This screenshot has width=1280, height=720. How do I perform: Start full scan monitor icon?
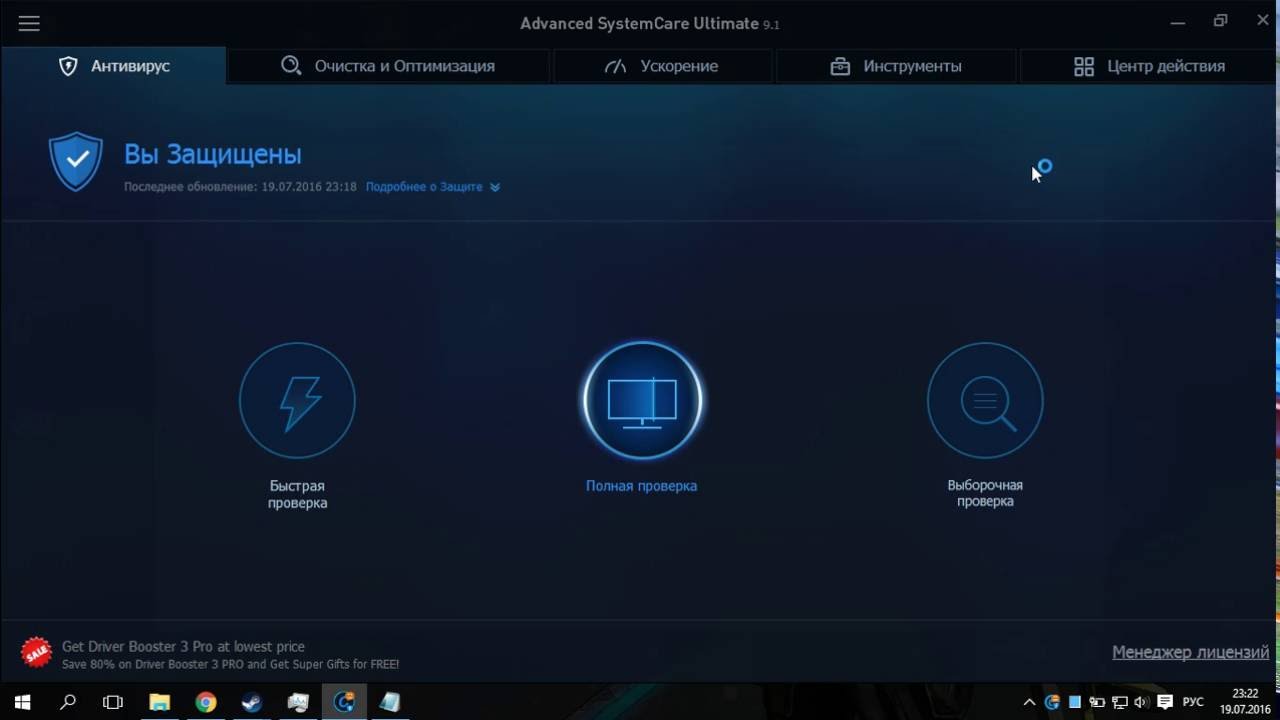(642, 400)
